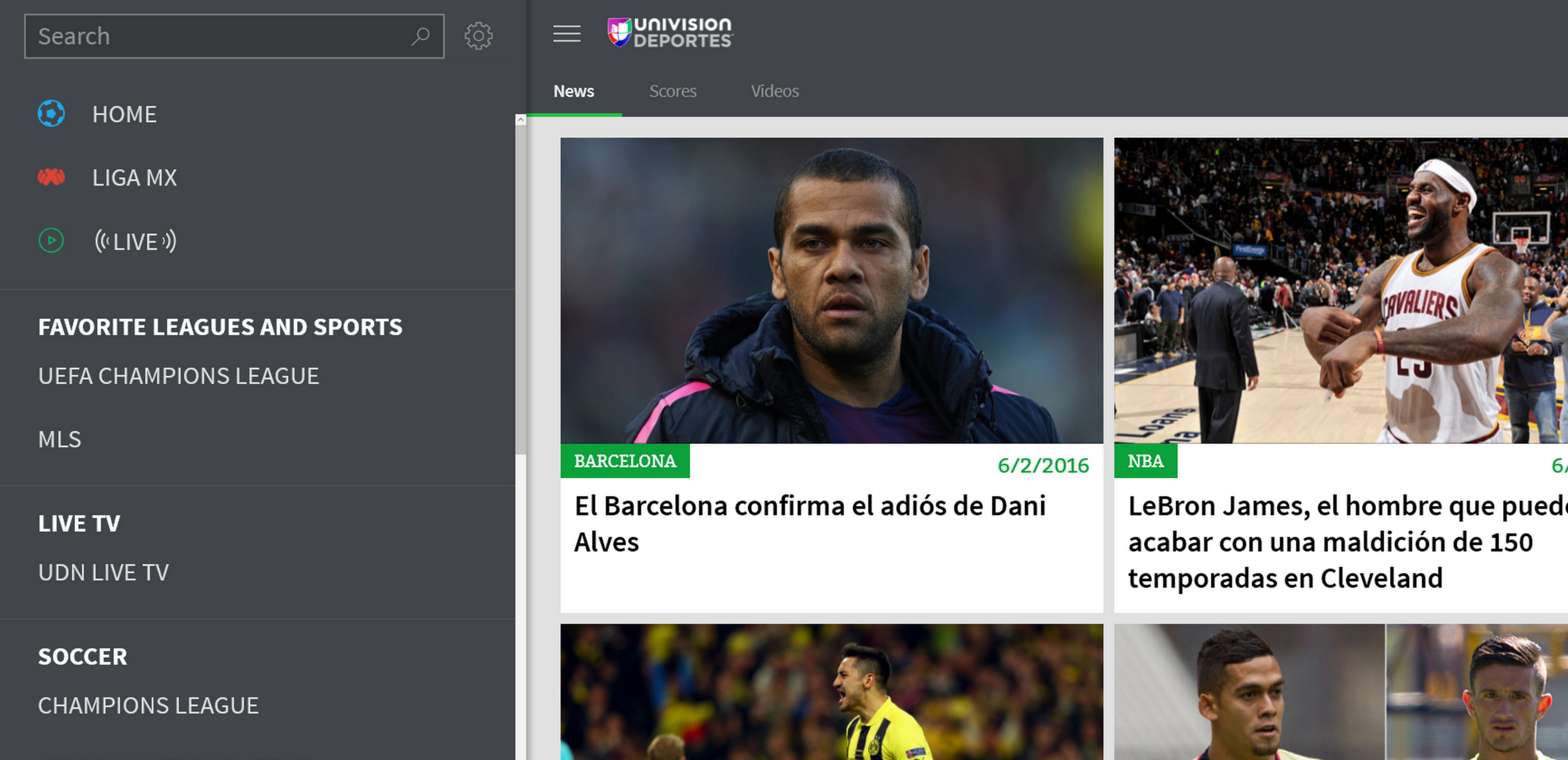Click the sidebar scrollbar up arrow
This screenshot has height=760, width=1568.
pos(520,120)
